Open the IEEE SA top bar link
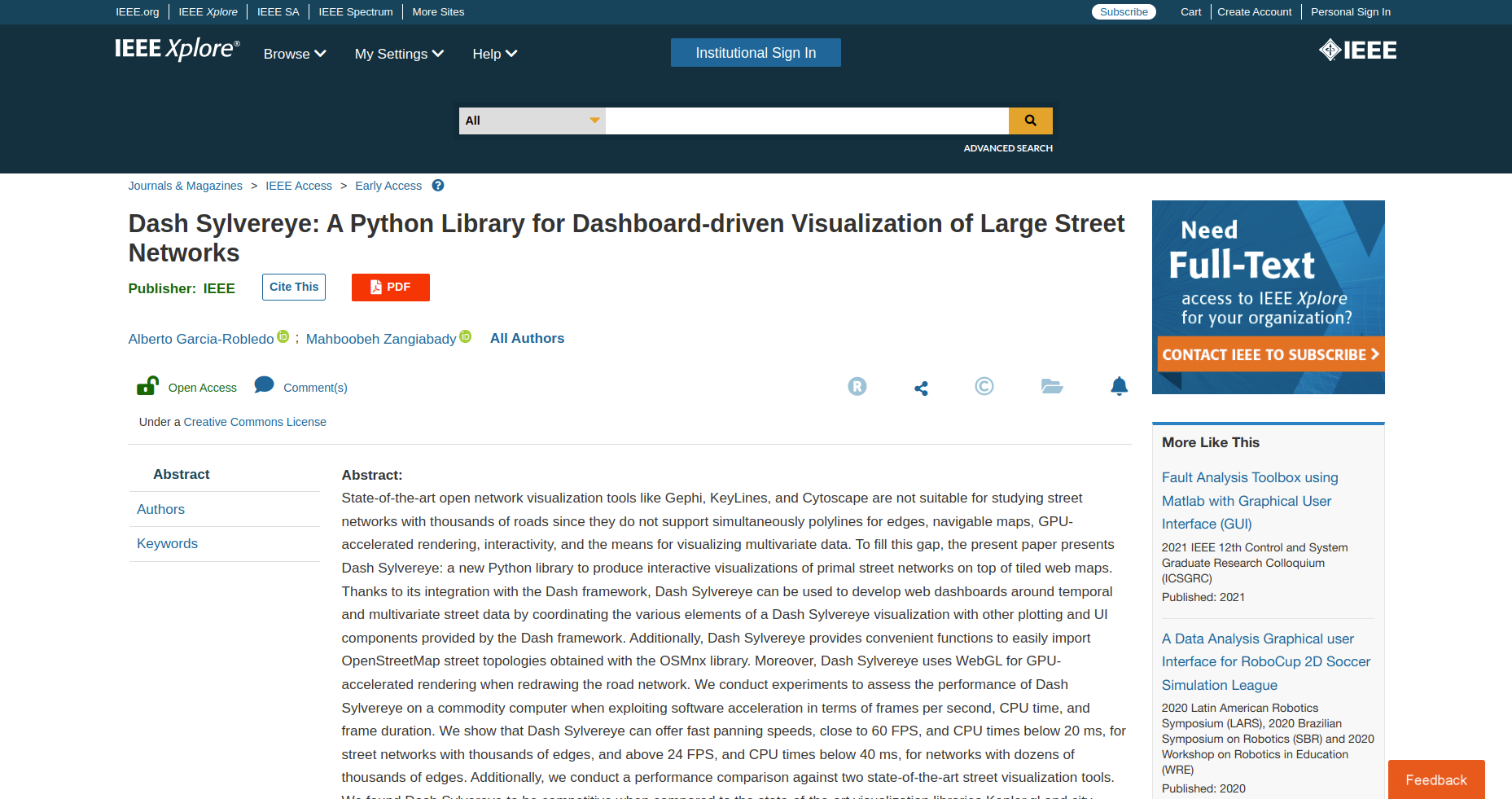The height and width of the screenshot is (799, 1512). click(278, 11)
